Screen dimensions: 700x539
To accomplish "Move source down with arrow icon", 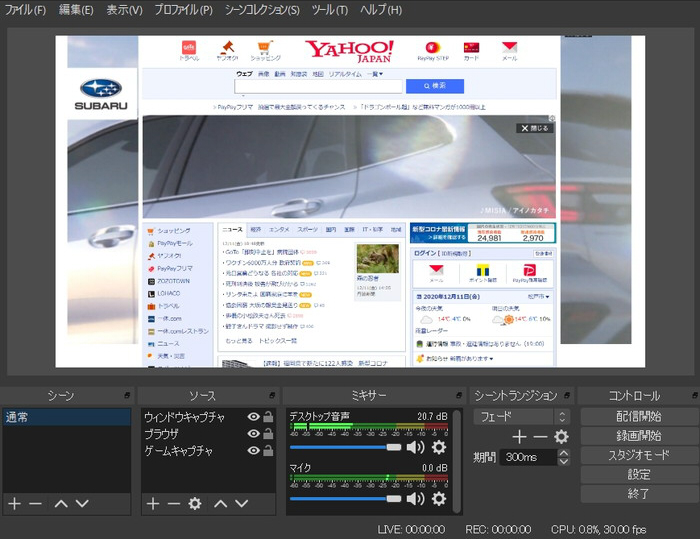I will click(x=242, y=504).
